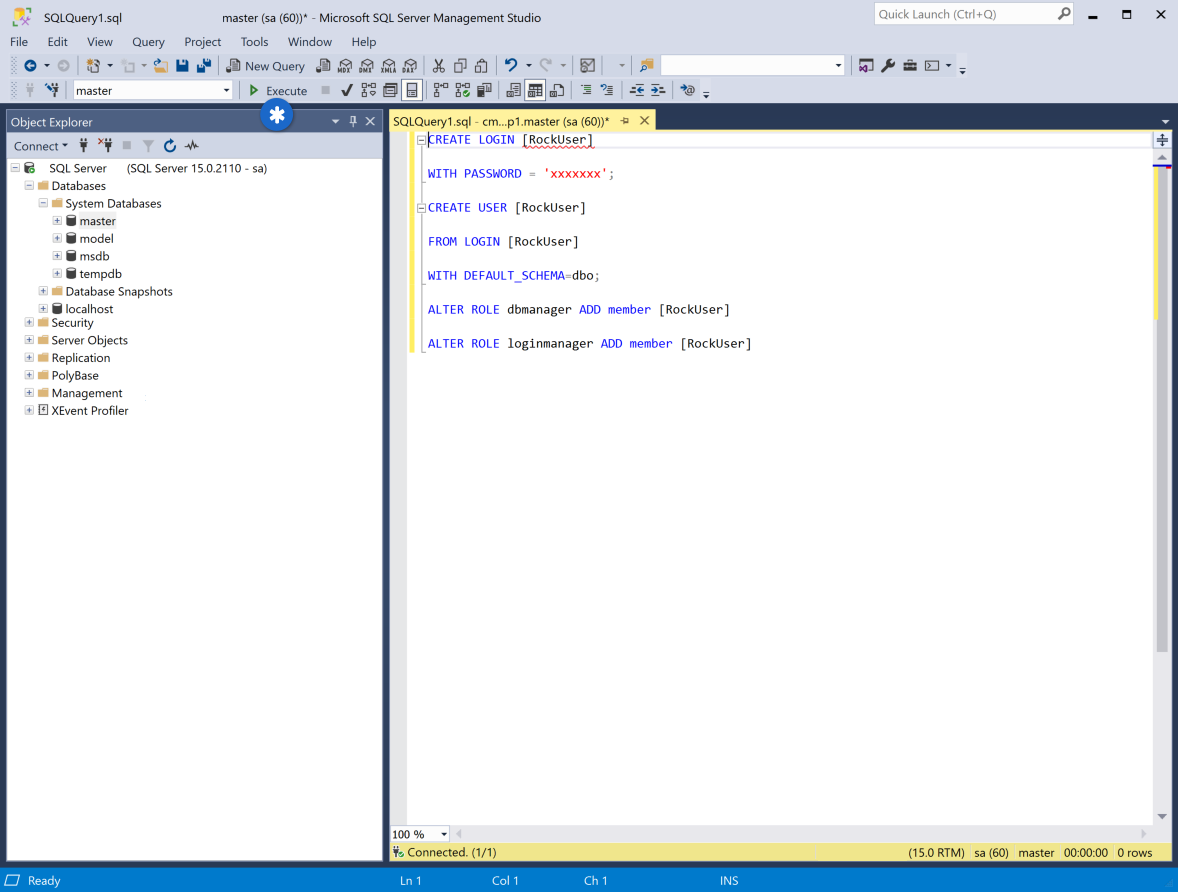Click the Parse checkmark icon
Viewport: 1178px width, 892px height.
pos(346,90)
